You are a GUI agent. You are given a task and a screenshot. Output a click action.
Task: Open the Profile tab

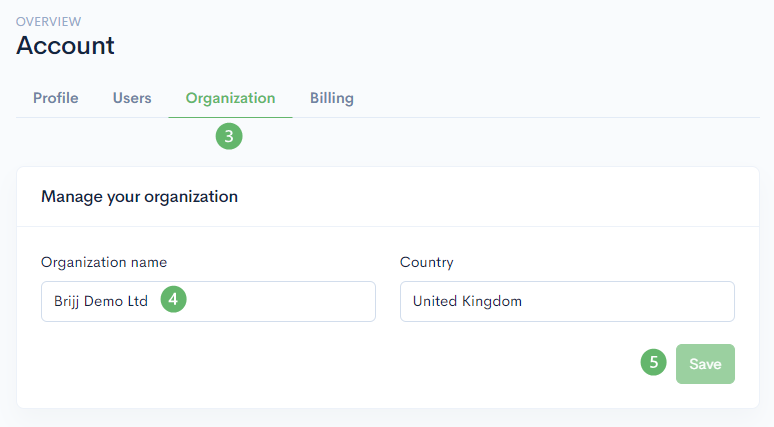(x=55, y=98)
